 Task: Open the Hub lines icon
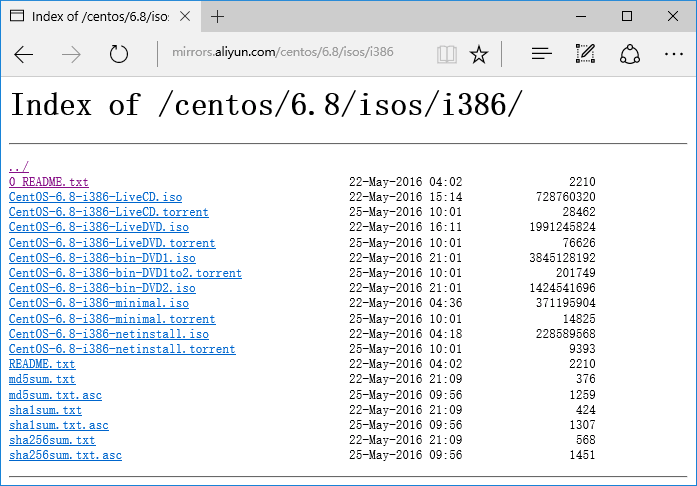[541, 54]
